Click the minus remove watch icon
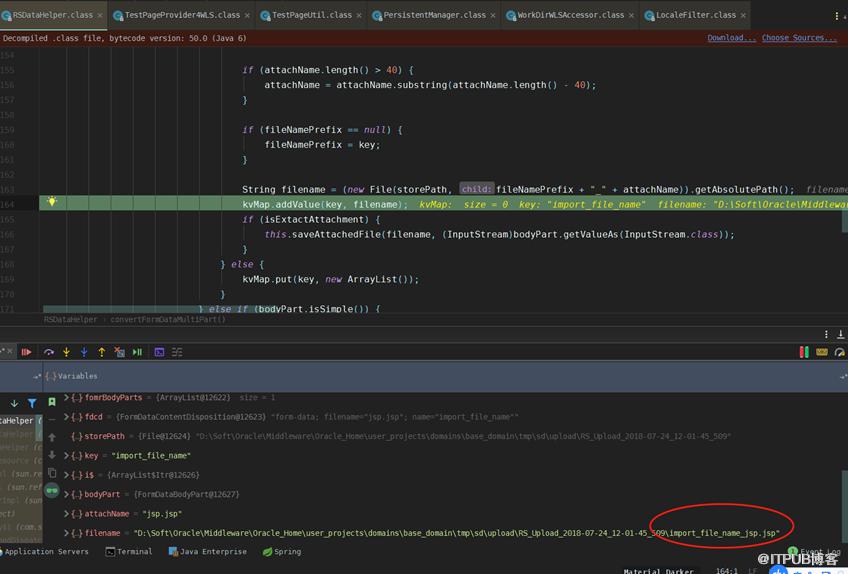 coord(52,419)
